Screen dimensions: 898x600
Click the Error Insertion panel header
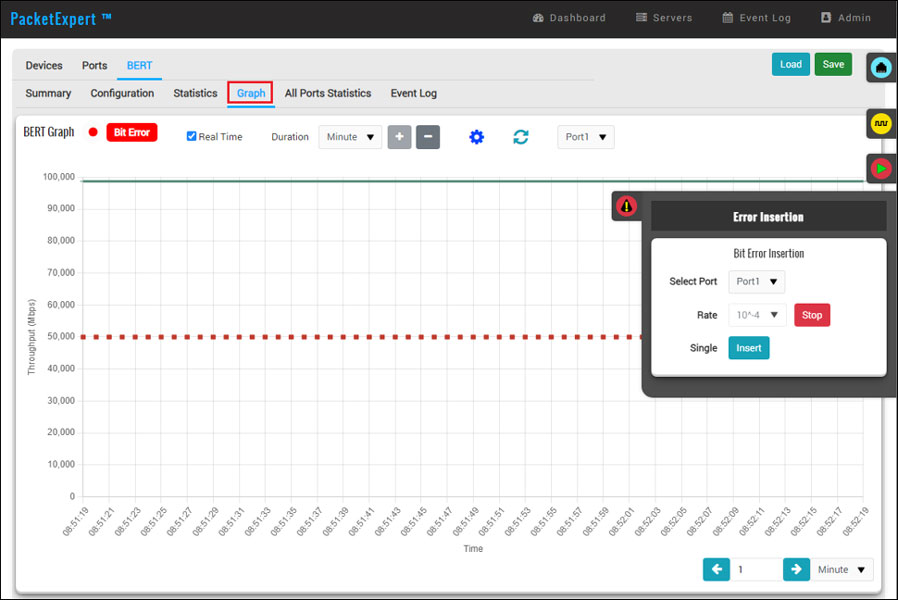tap(769, 216)
